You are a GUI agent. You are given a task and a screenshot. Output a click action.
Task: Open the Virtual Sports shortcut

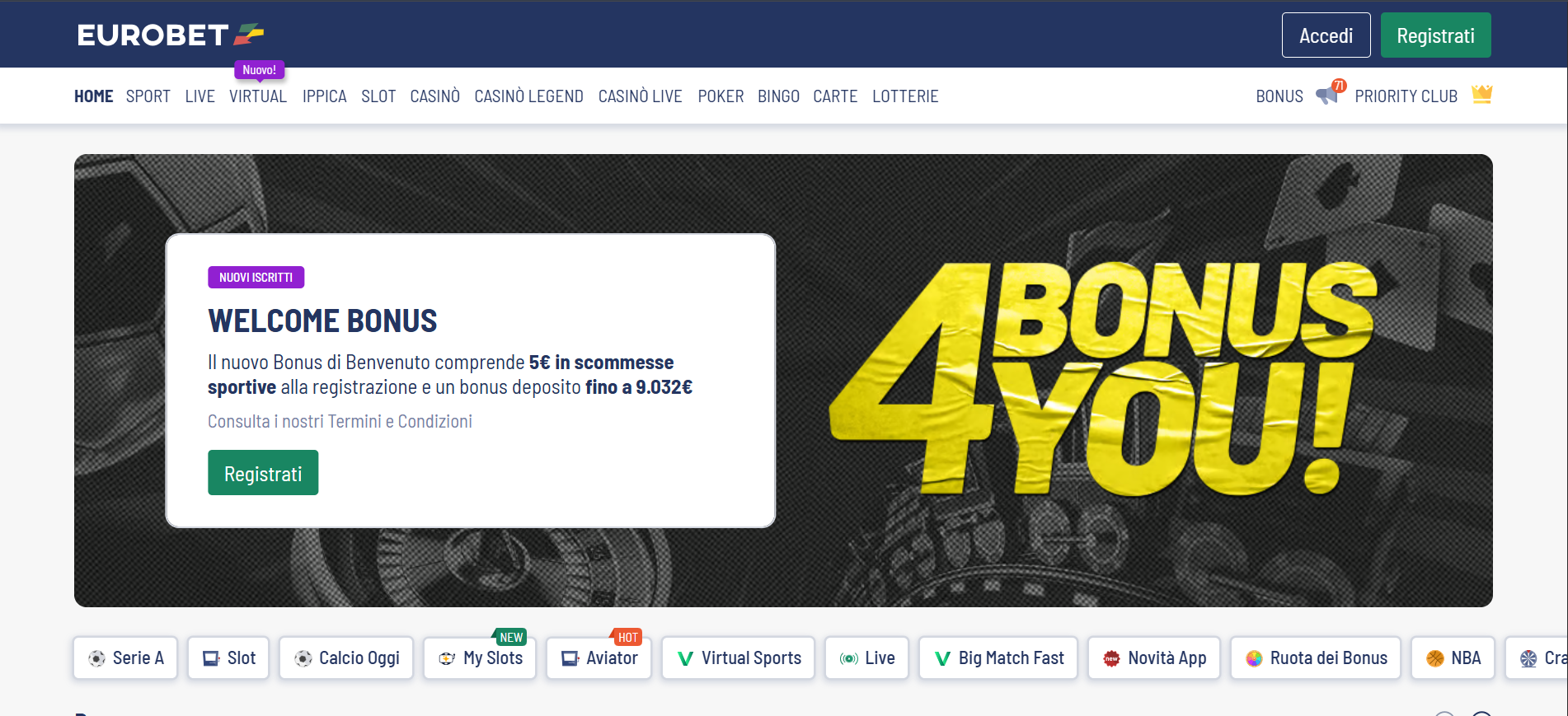point(739,658)
